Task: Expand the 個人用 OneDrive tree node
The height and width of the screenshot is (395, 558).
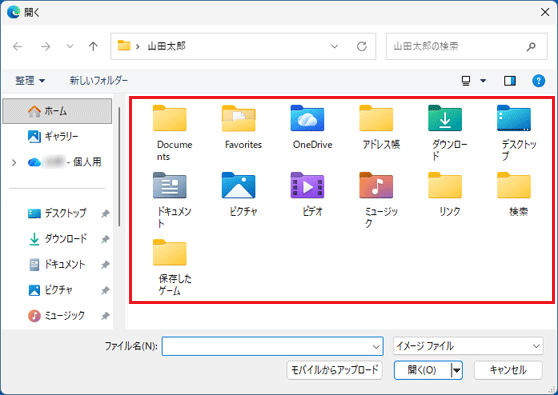Action: [14, 163]
